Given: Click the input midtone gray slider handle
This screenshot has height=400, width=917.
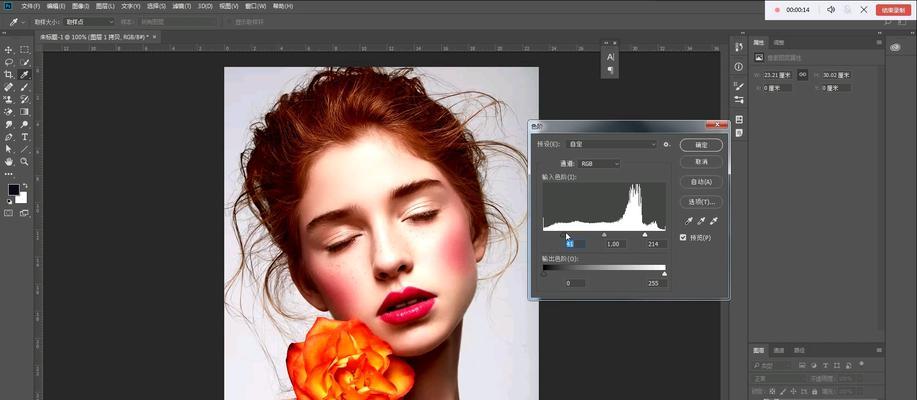Looking at the screenshot, I should 605,235.
